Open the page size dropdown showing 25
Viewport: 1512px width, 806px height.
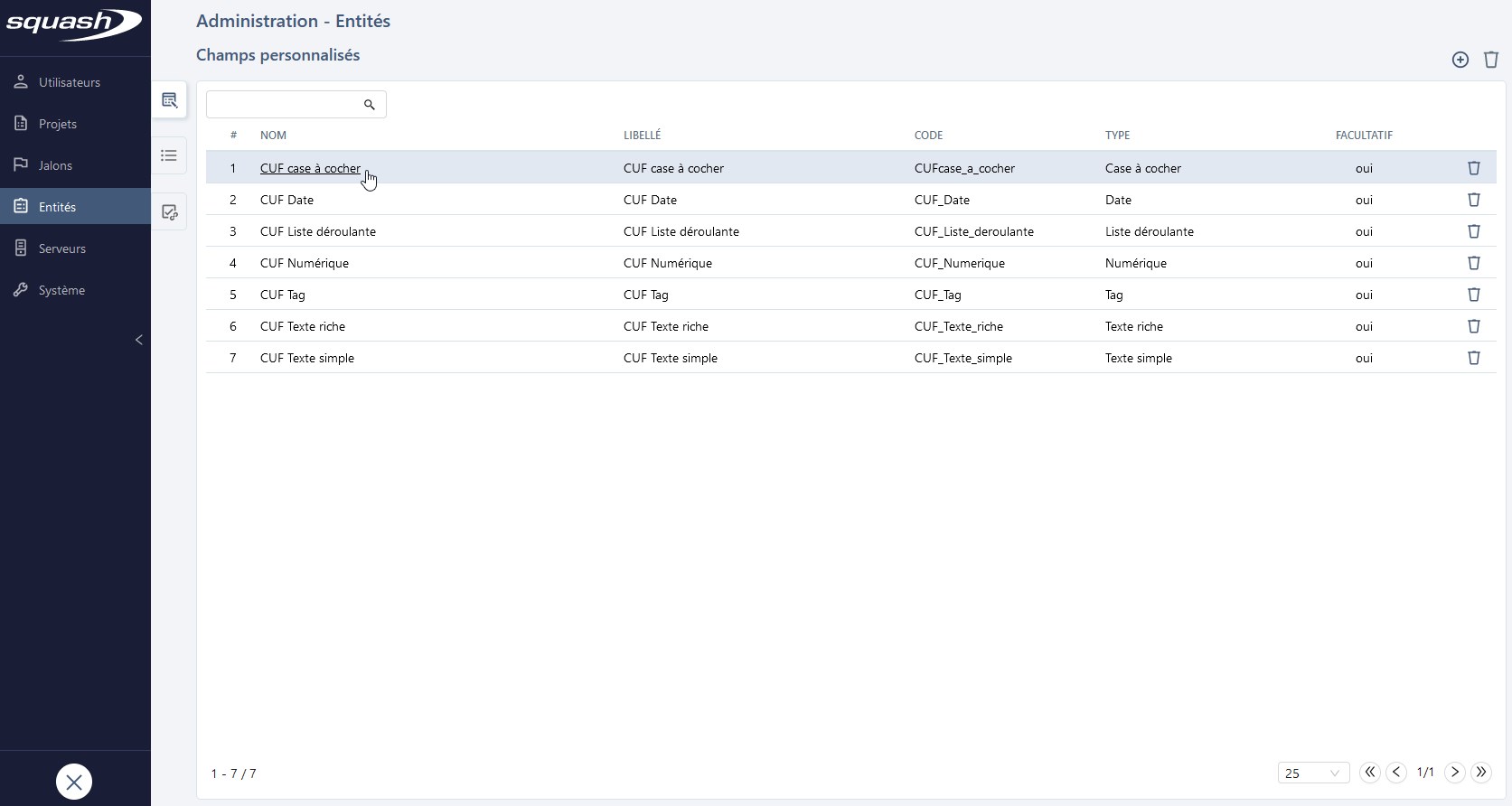pos(1312,773)
